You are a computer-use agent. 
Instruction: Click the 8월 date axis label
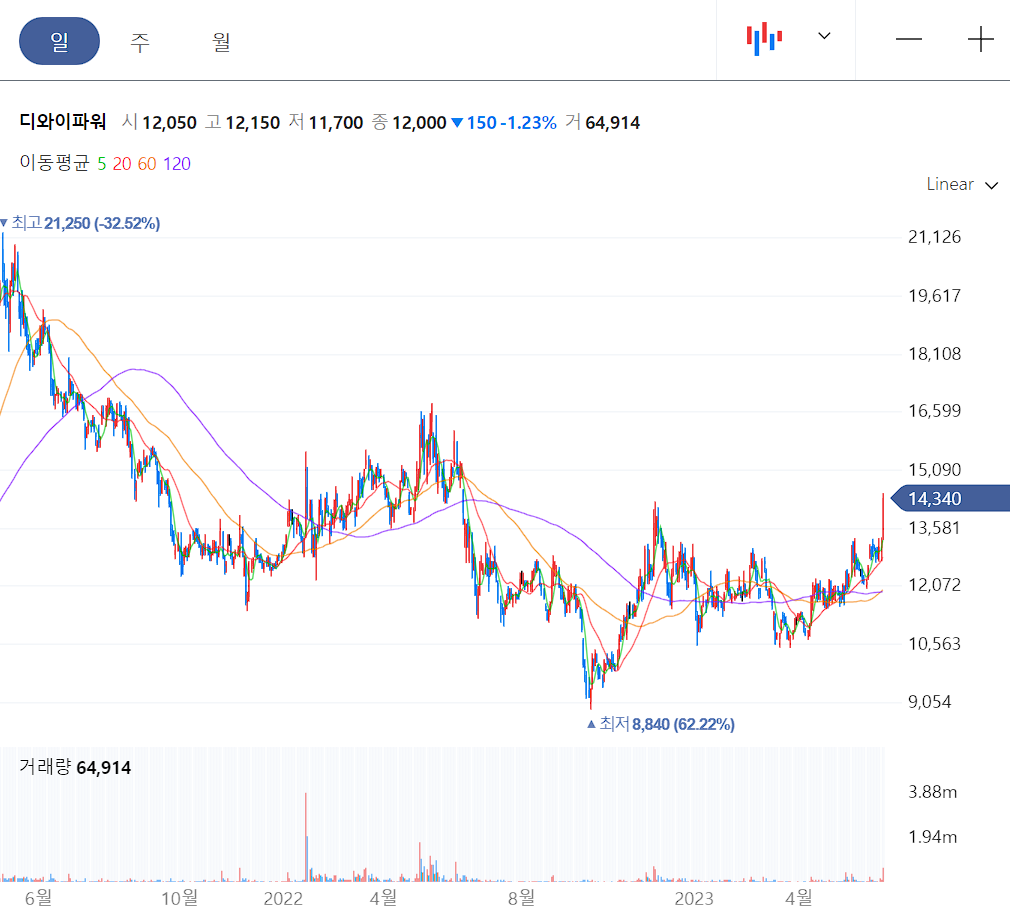(521, 898)
